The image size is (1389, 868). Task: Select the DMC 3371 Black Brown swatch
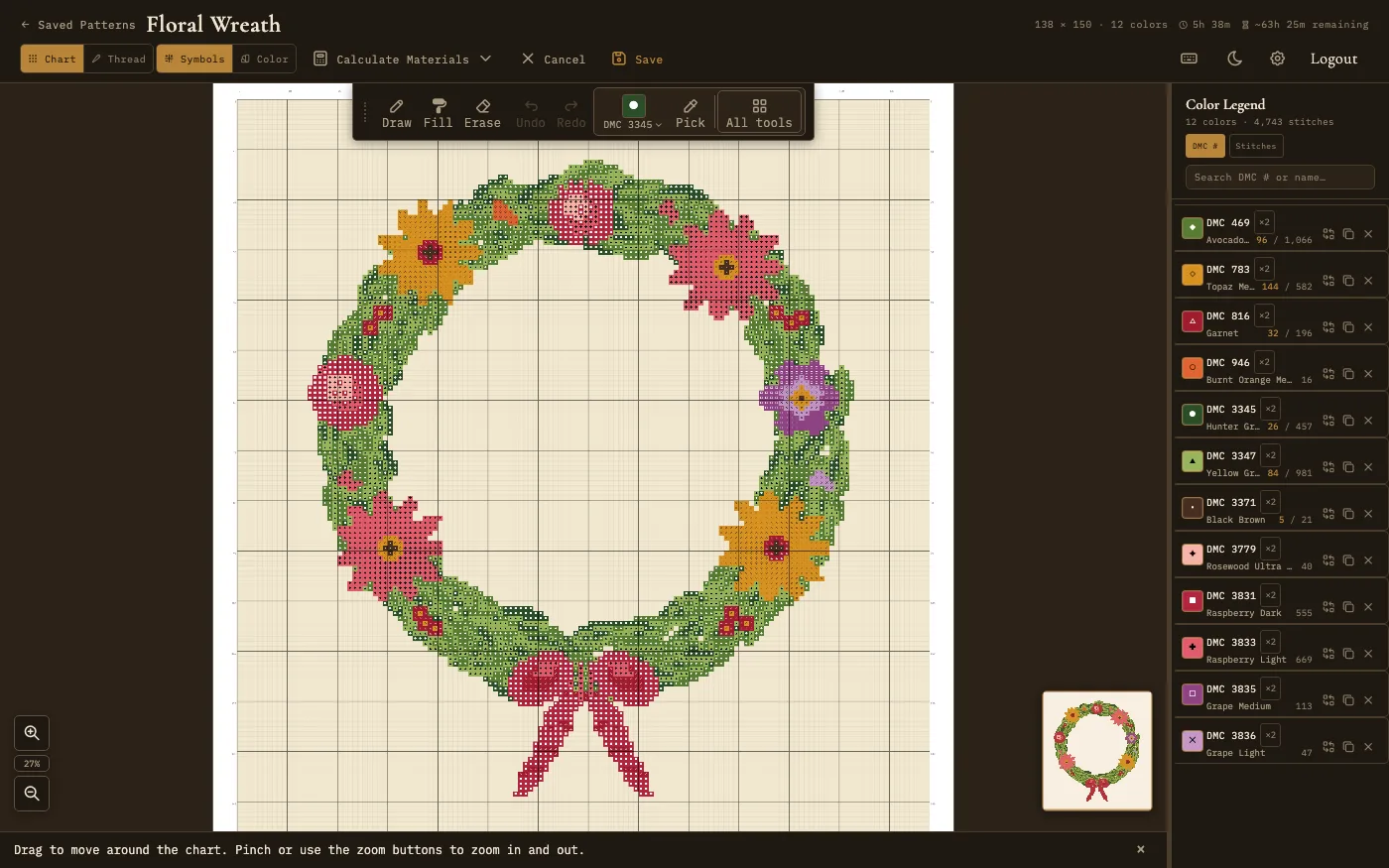point(1193,508)
